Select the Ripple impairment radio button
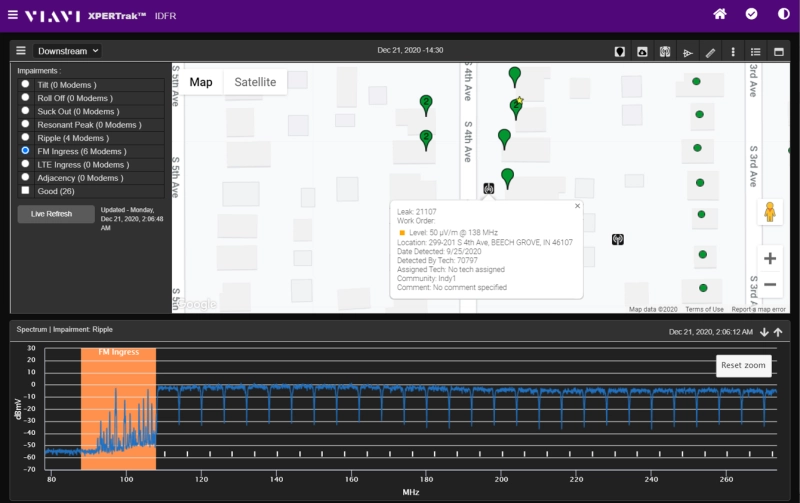The height and width of the screenshot is (503, 800). click(x=25, y=137)
